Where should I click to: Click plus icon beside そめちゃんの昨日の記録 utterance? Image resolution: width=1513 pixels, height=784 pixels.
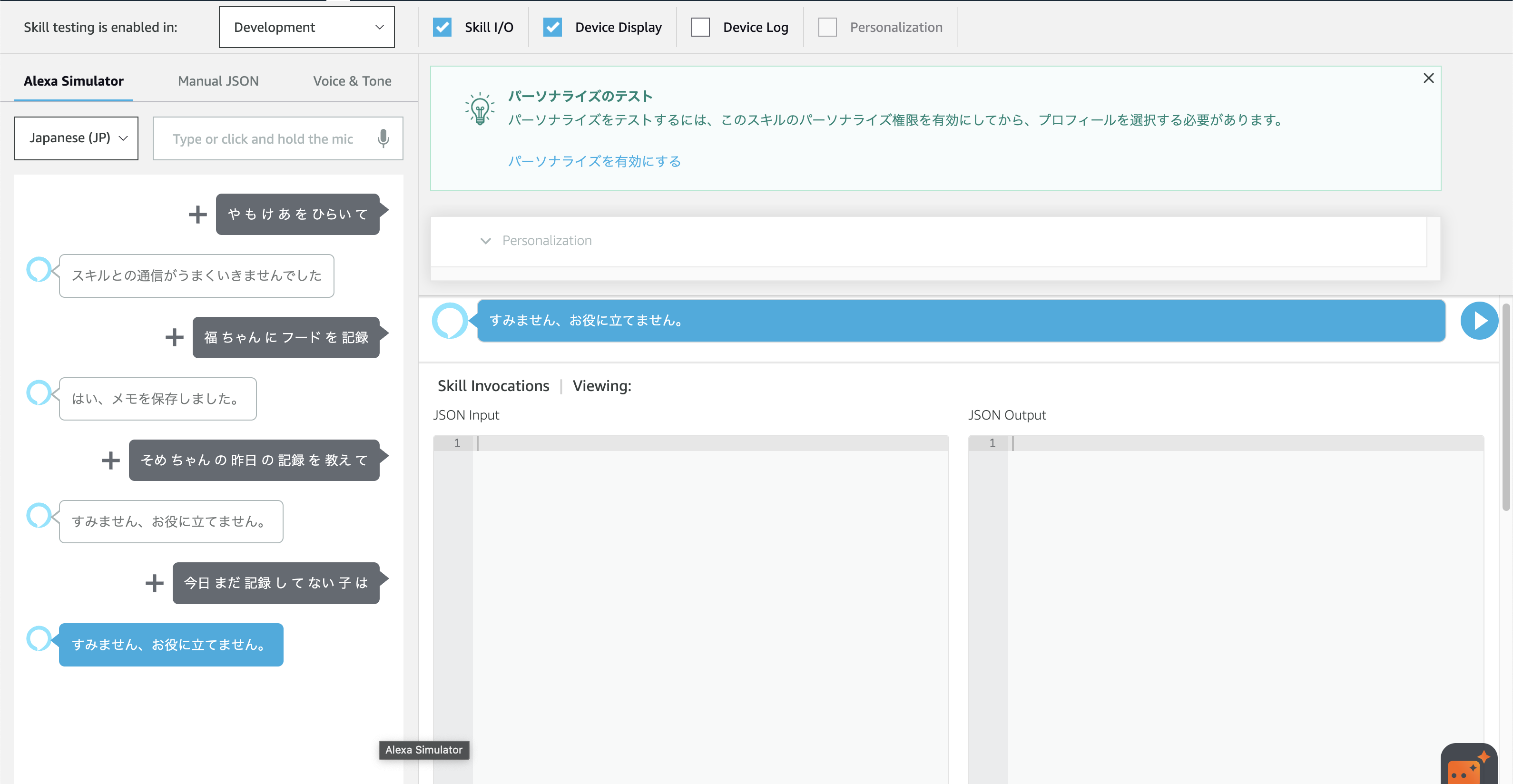click(x=110, y=460)
